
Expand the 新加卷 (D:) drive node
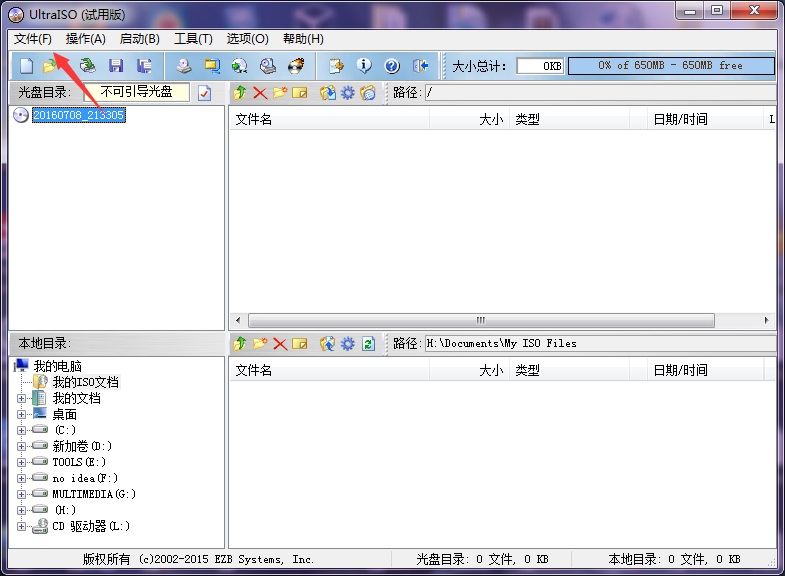click(21, 446)
